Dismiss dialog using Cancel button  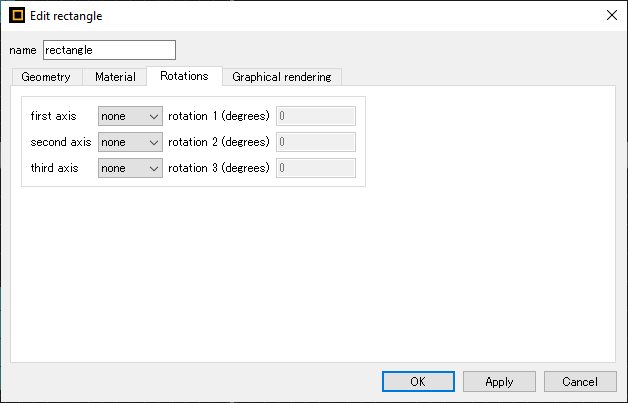click(x=580, y=381)
